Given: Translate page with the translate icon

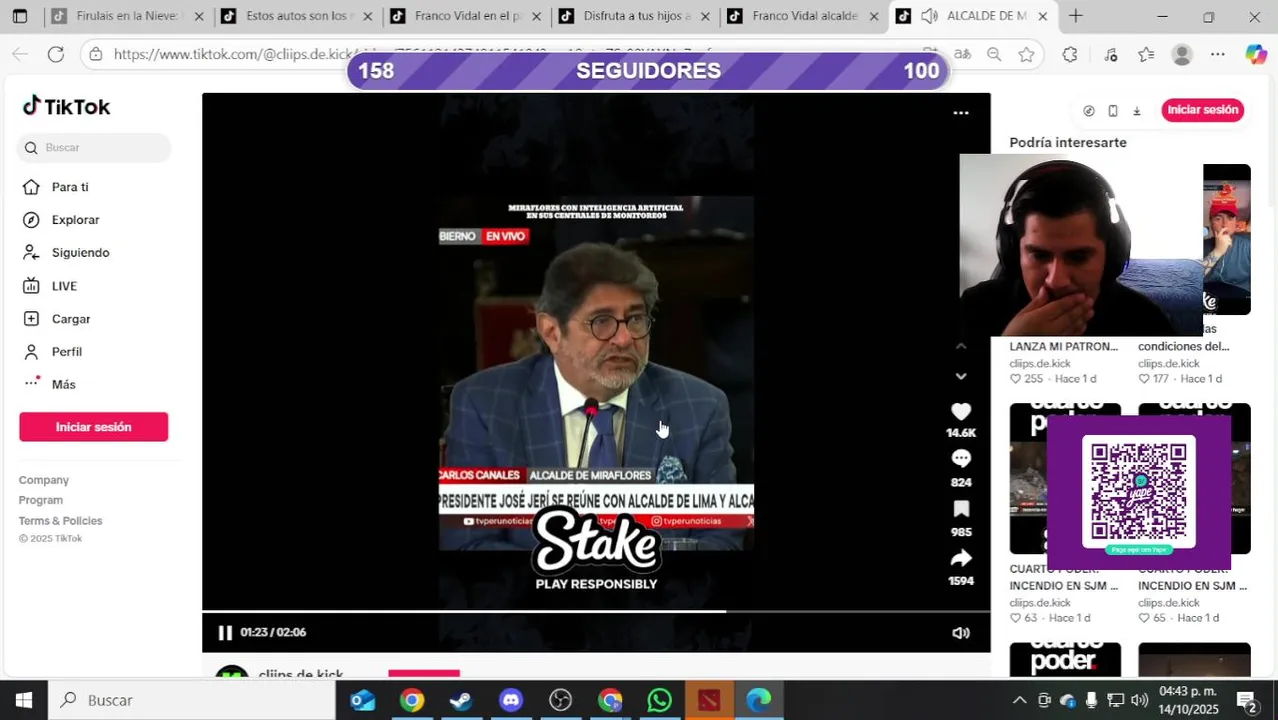Looking at the screenshot, I should [963, 54].
